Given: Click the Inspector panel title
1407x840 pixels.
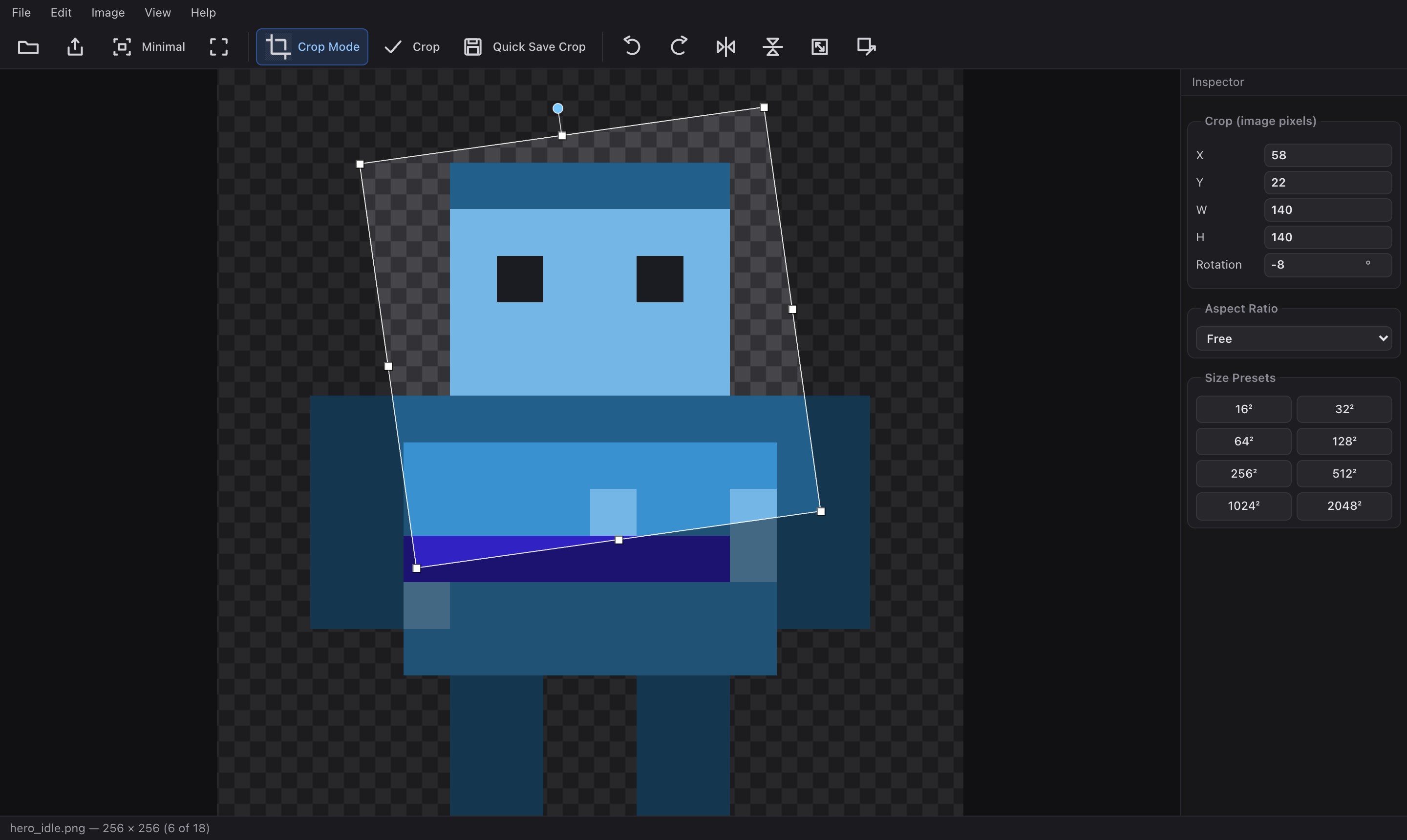Looking at the screenshot, I should coord(1218,82).
